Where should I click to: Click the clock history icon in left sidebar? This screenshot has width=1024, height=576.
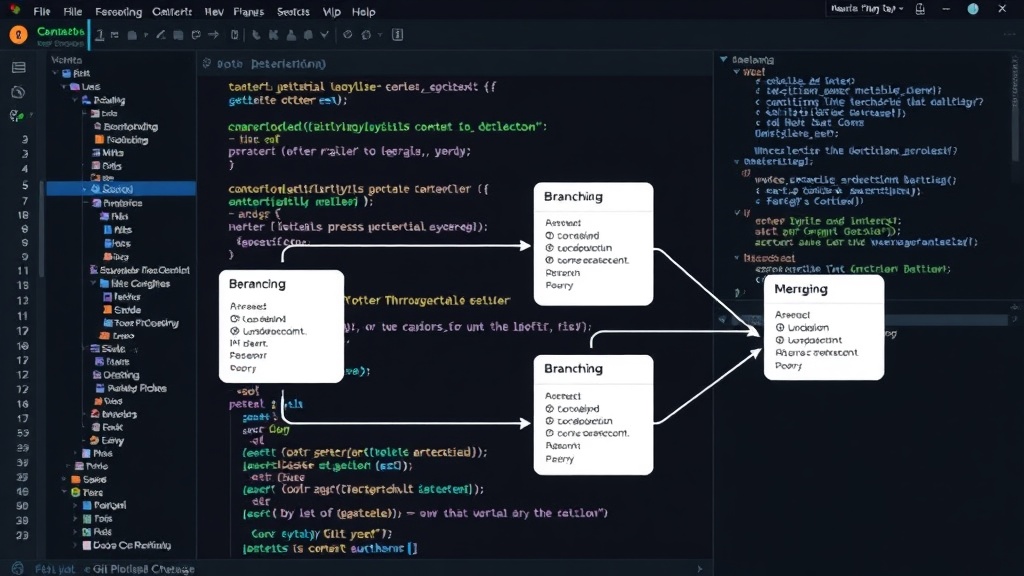(x=18, y=92)
